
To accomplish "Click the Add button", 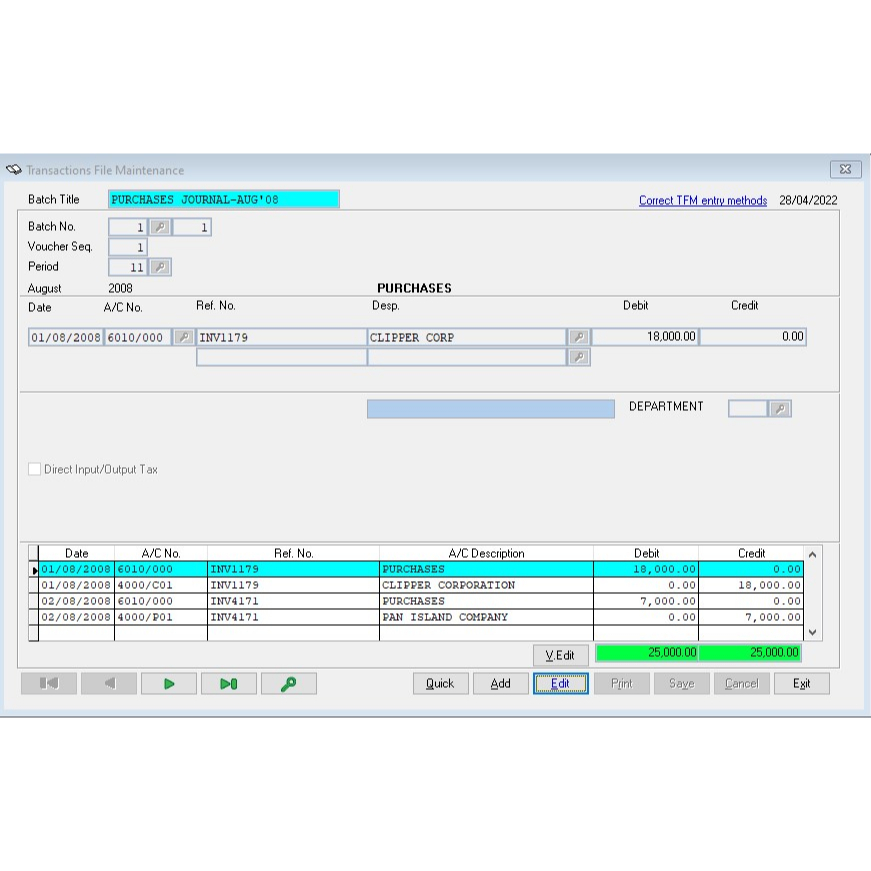I will (500, 684).
